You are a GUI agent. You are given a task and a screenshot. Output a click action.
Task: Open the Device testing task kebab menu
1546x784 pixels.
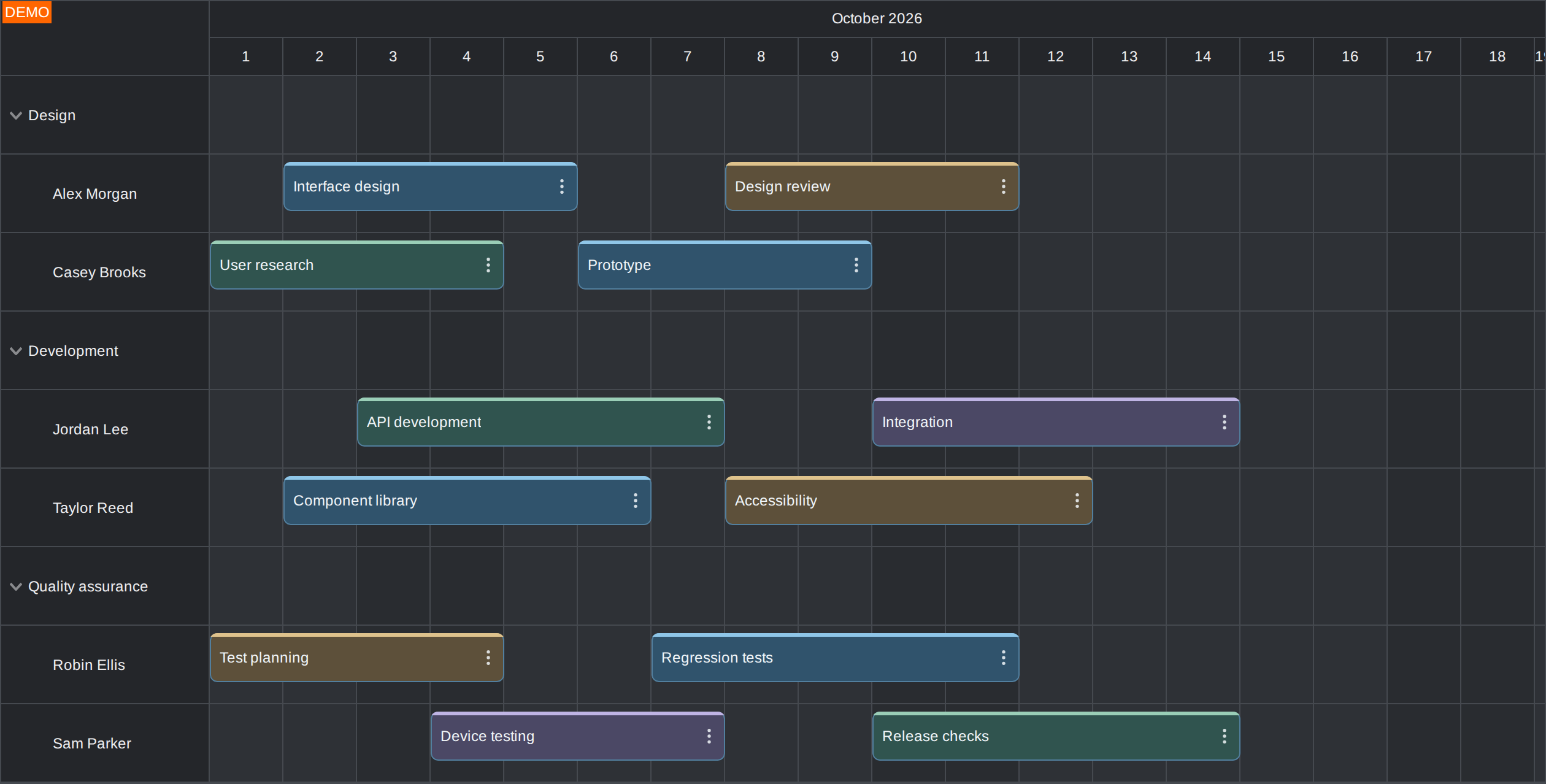pyautogui.click(x=709, y=736)
